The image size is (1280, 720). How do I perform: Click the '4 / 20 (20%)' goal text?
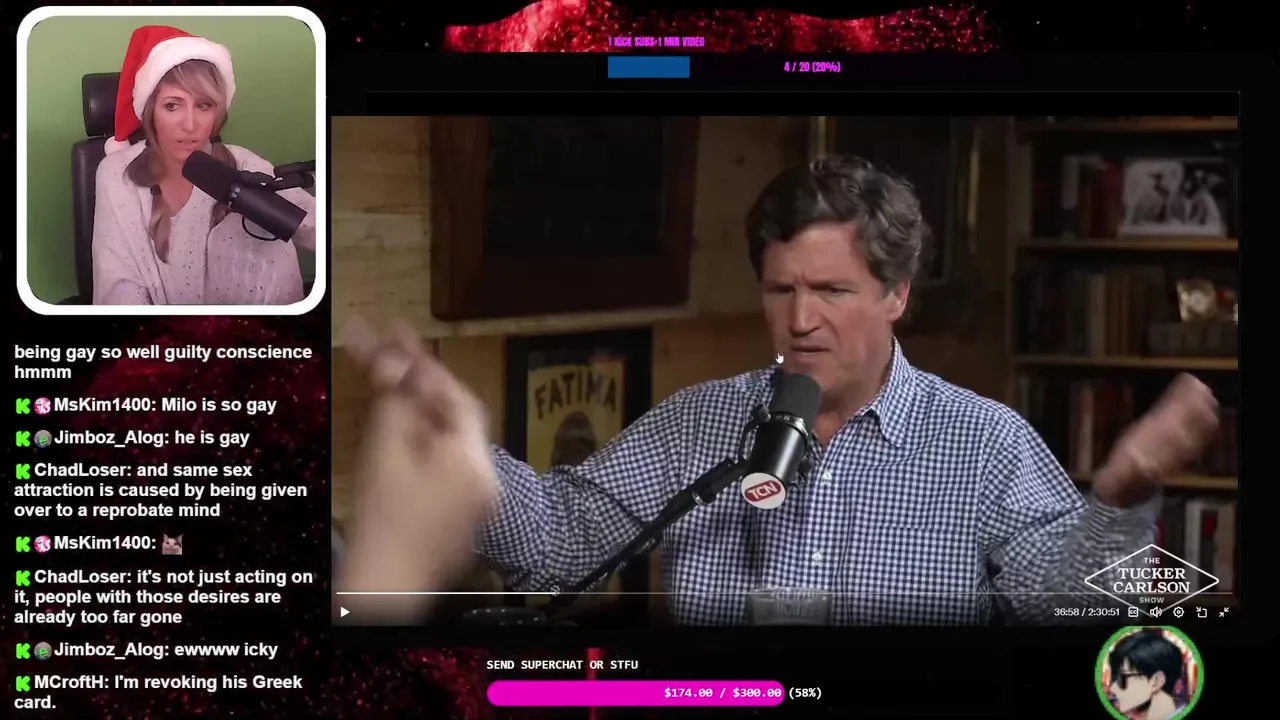(812, 67)
